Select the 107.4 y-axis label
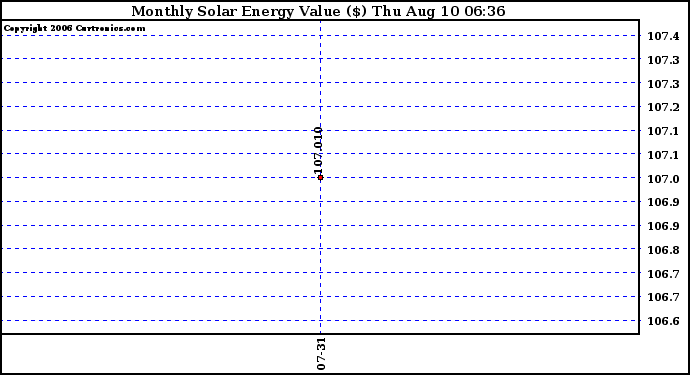This screenshot has height=375, width=690. click(663, 36)
